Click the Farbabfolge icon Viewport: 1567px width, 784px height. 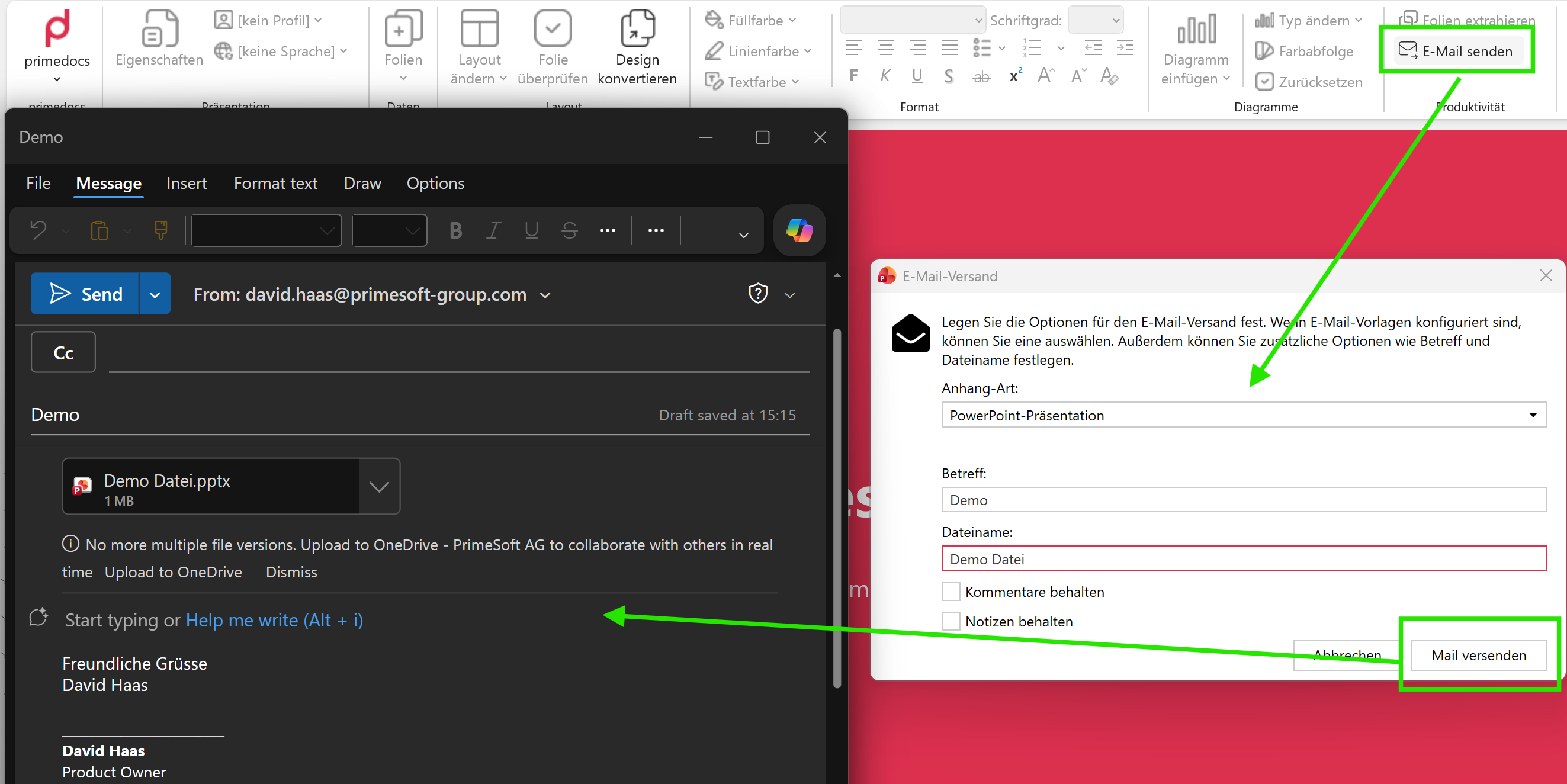click(x=1264, y=51)
